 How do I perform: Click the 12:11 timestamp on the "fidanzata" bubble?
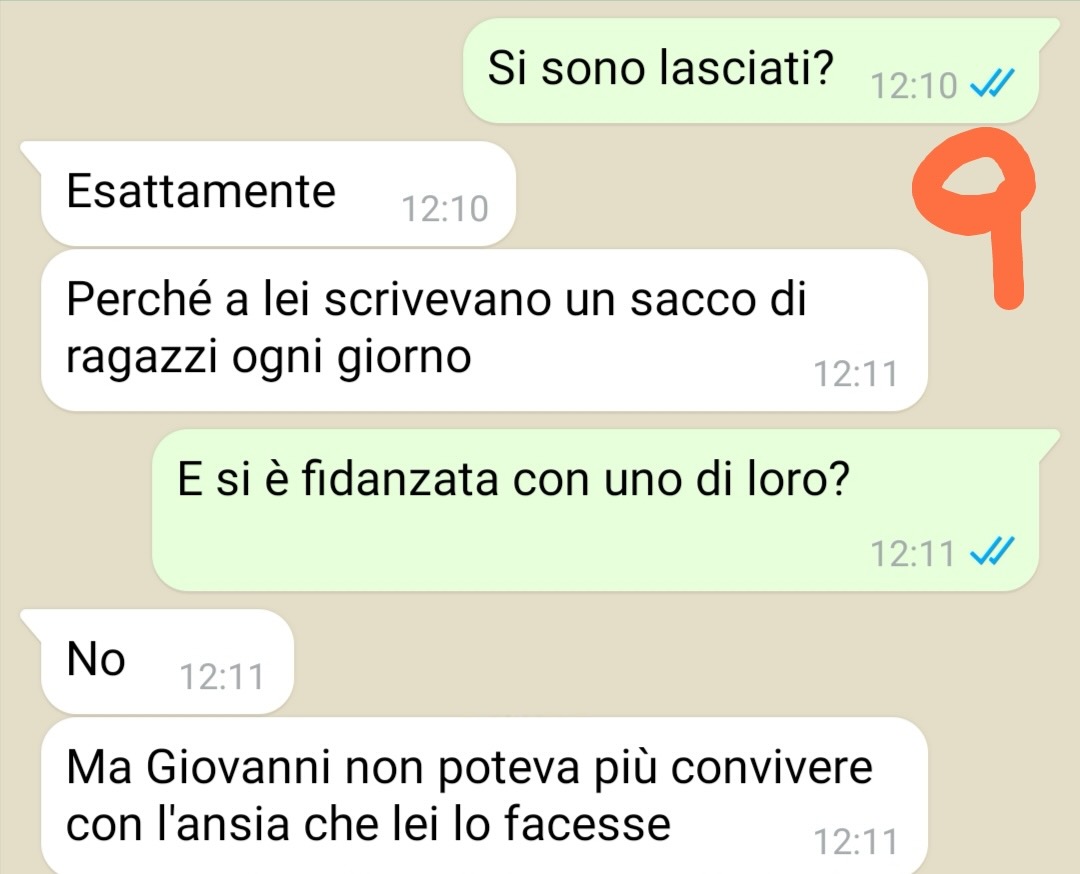913,553
